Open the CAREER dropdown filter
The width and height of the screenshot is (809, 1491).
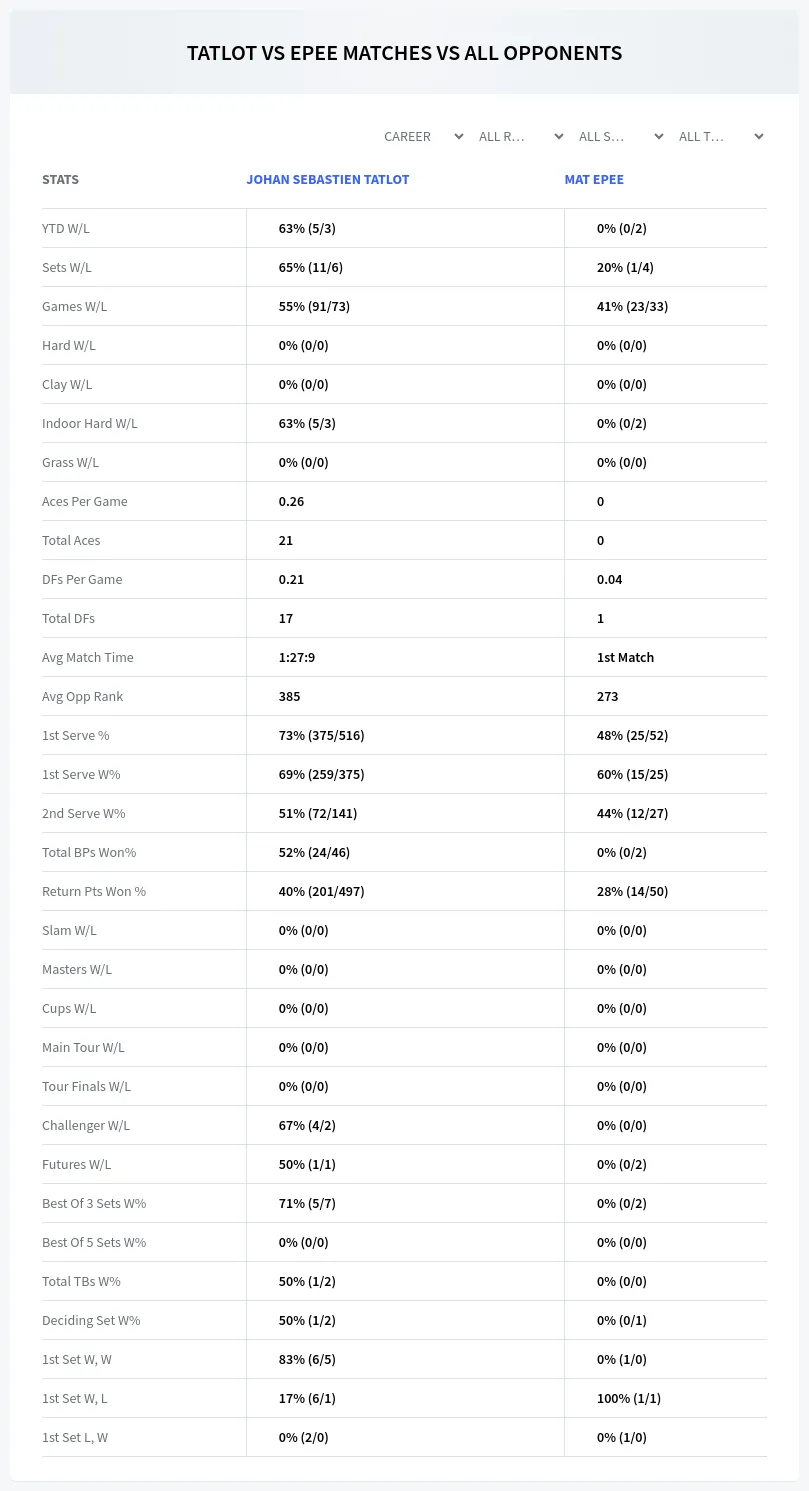pyautogui.click(x=424, y=136)
